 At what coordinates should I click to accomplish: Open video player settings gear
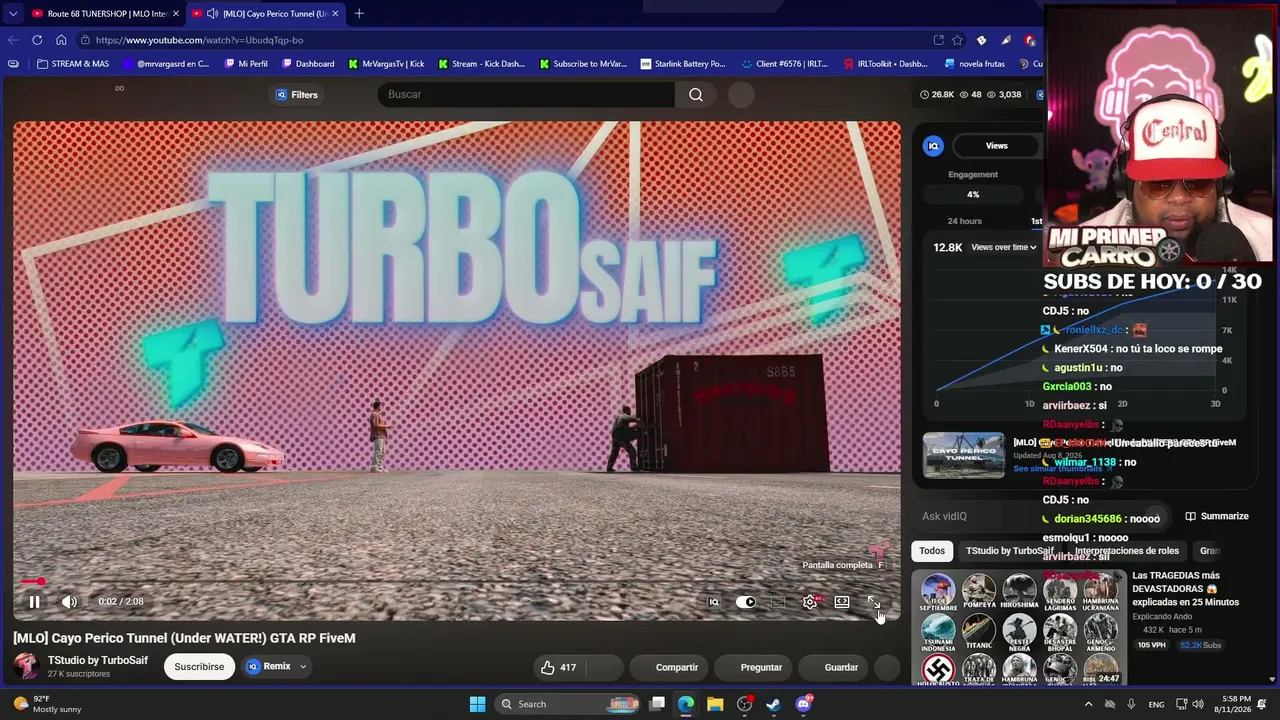[810, 602]
